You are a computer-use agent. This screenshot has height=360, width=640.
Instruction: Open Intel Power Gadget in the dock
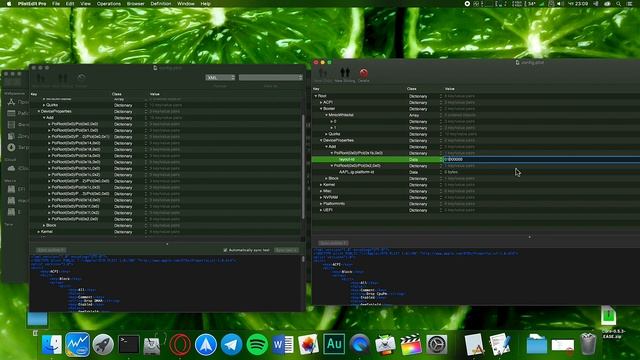78,344
